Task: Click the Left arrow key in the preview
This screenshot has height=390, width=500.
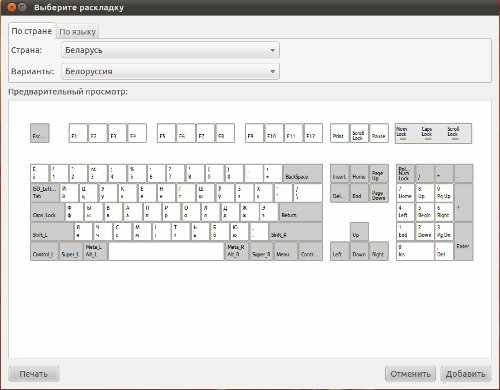Action: click(340, 251)
